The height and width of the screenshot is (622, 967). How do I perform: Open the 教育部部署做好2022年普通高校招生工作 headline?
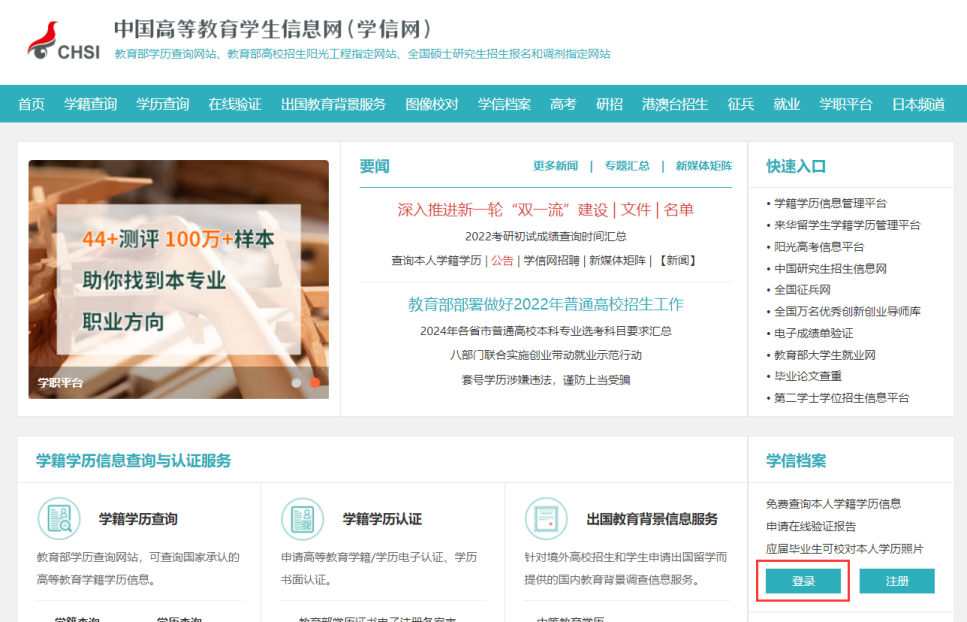click(546, 304)
